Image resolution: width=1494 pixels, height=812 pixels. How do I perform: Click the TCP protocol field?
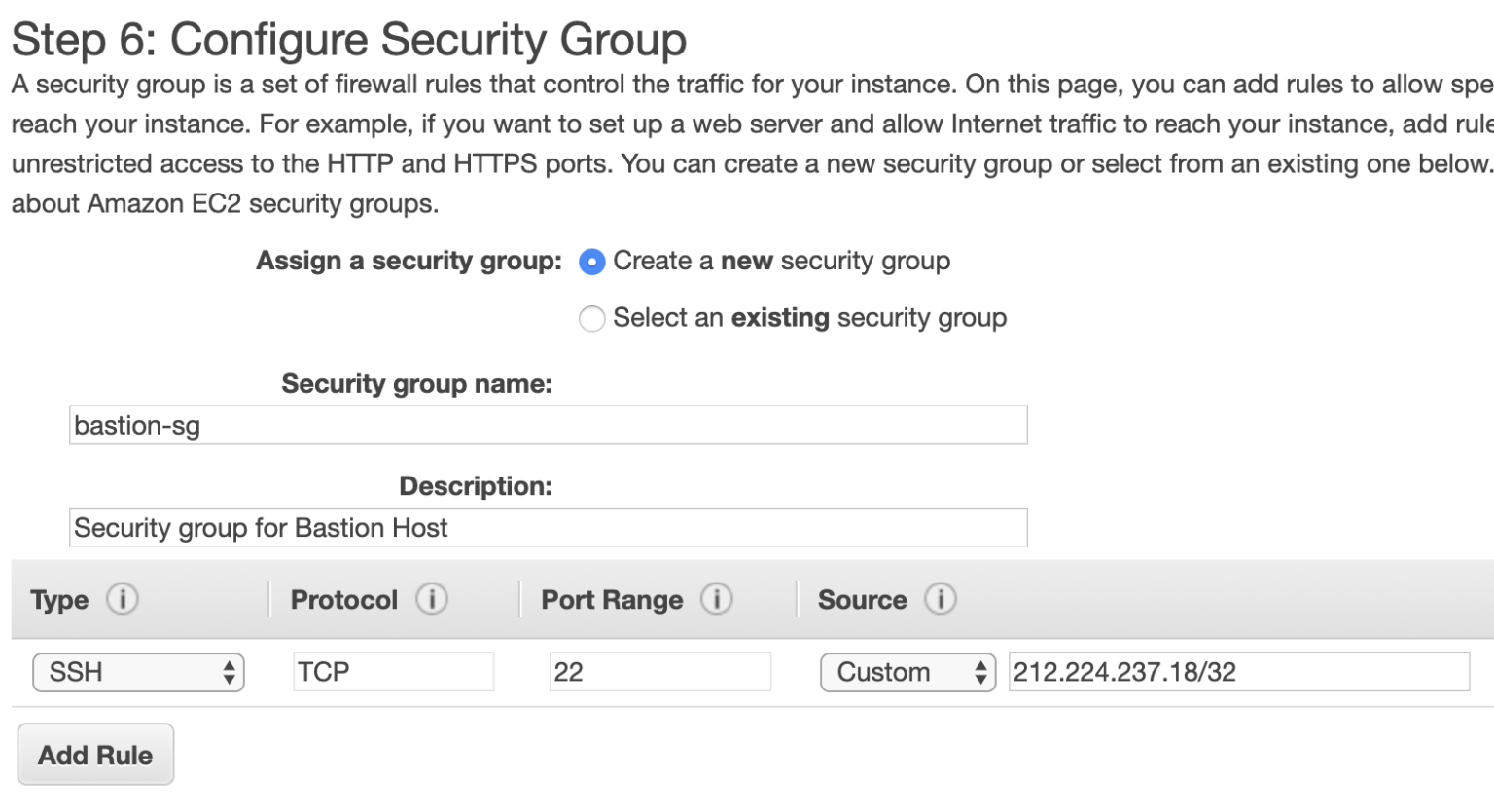(x=393, y=672)
